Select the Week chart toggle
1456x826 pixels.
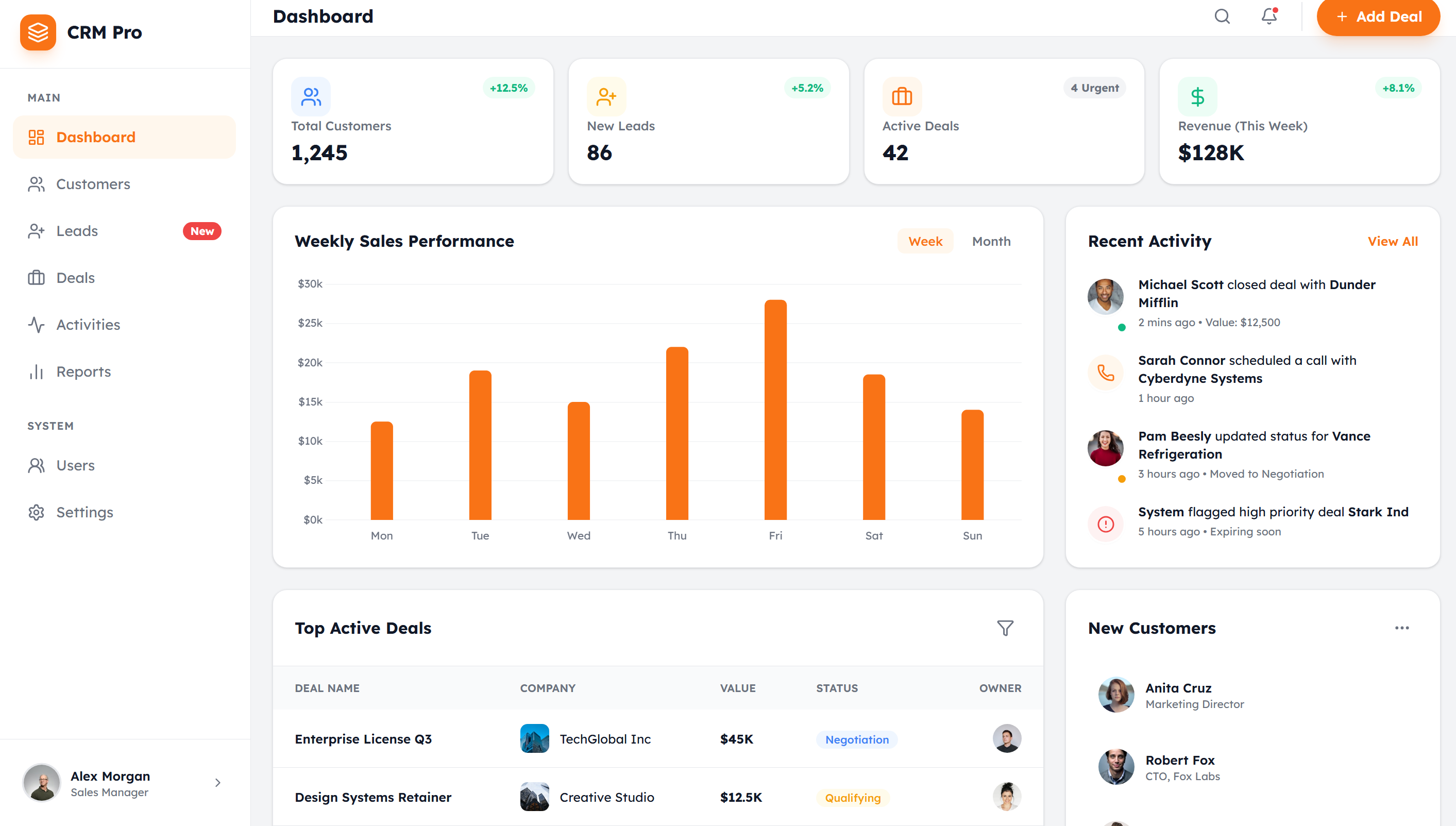pyautogui.click(x=924, y=241)
